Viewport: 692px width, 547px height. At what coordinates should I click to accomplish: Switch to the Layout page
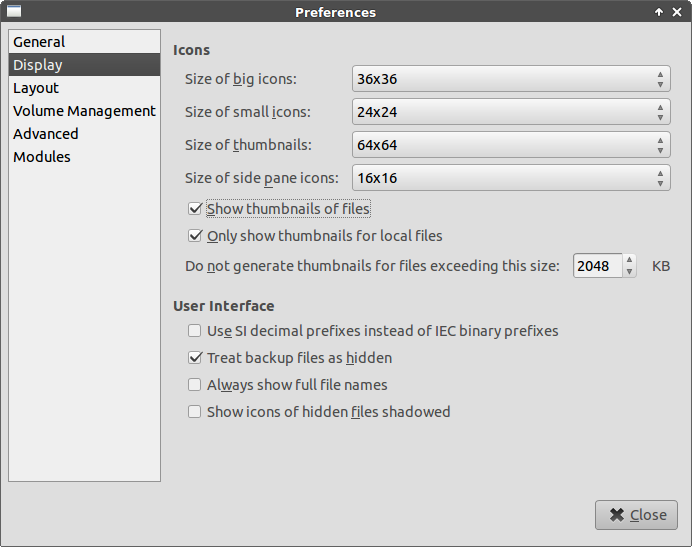[x=84, y=88]
